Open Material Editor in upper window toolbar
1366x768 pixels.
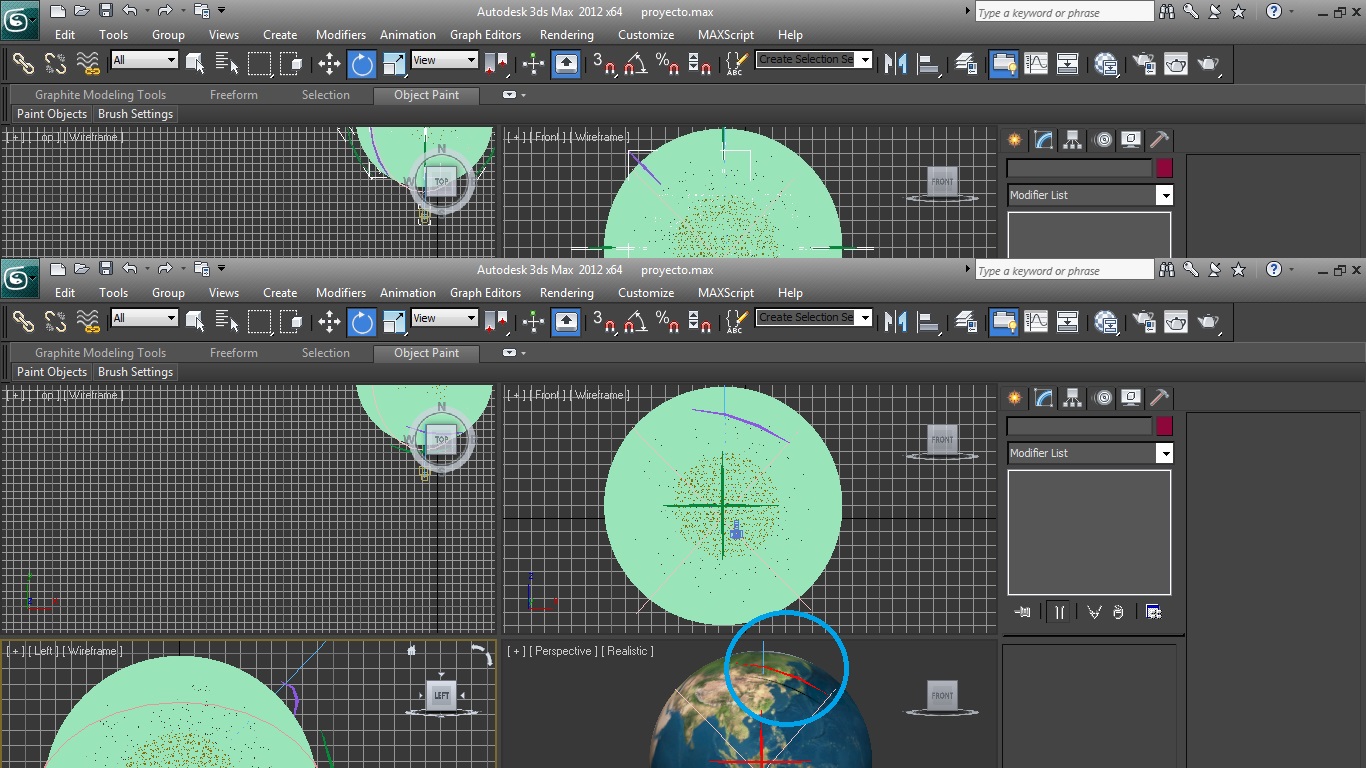pos(1106,63)
